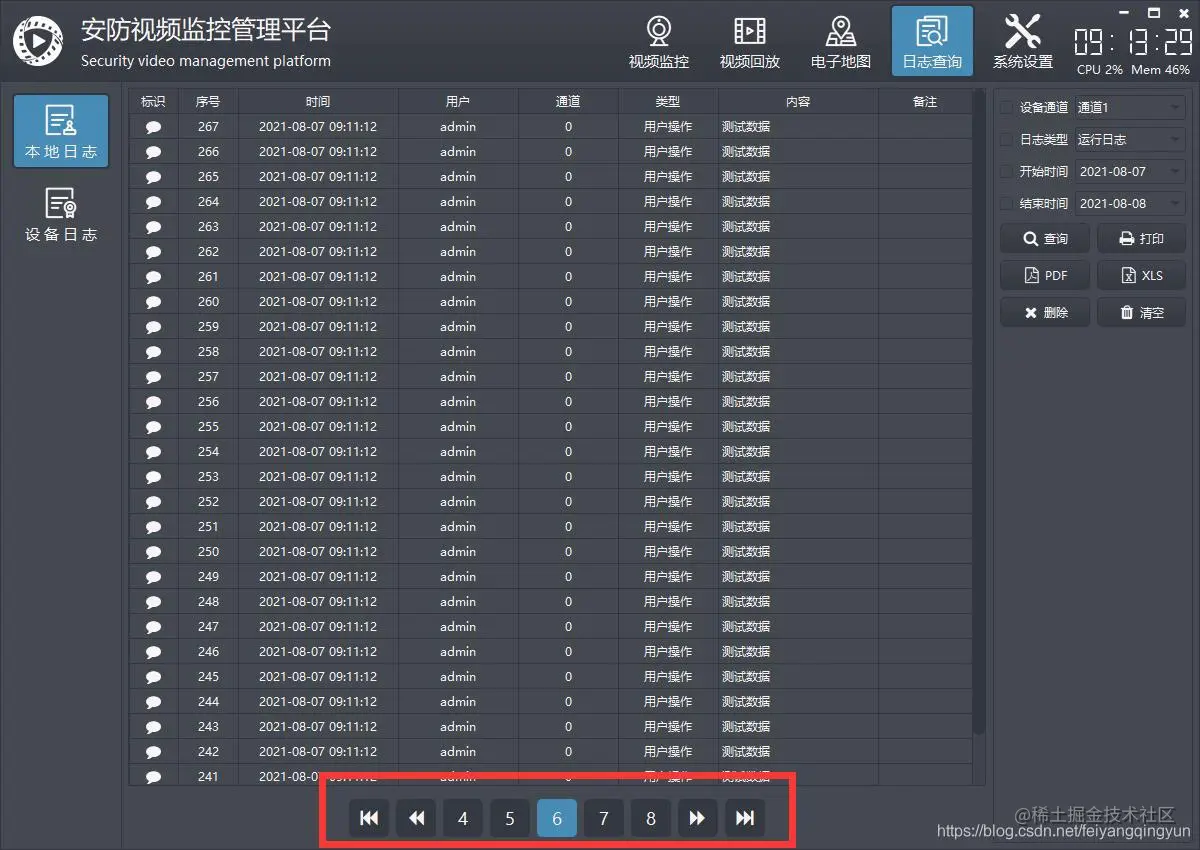The height and width of the screenshot is (850, 1200).
Task: Click the 打印 print icon button
Action: click(x=1141, y=238)
